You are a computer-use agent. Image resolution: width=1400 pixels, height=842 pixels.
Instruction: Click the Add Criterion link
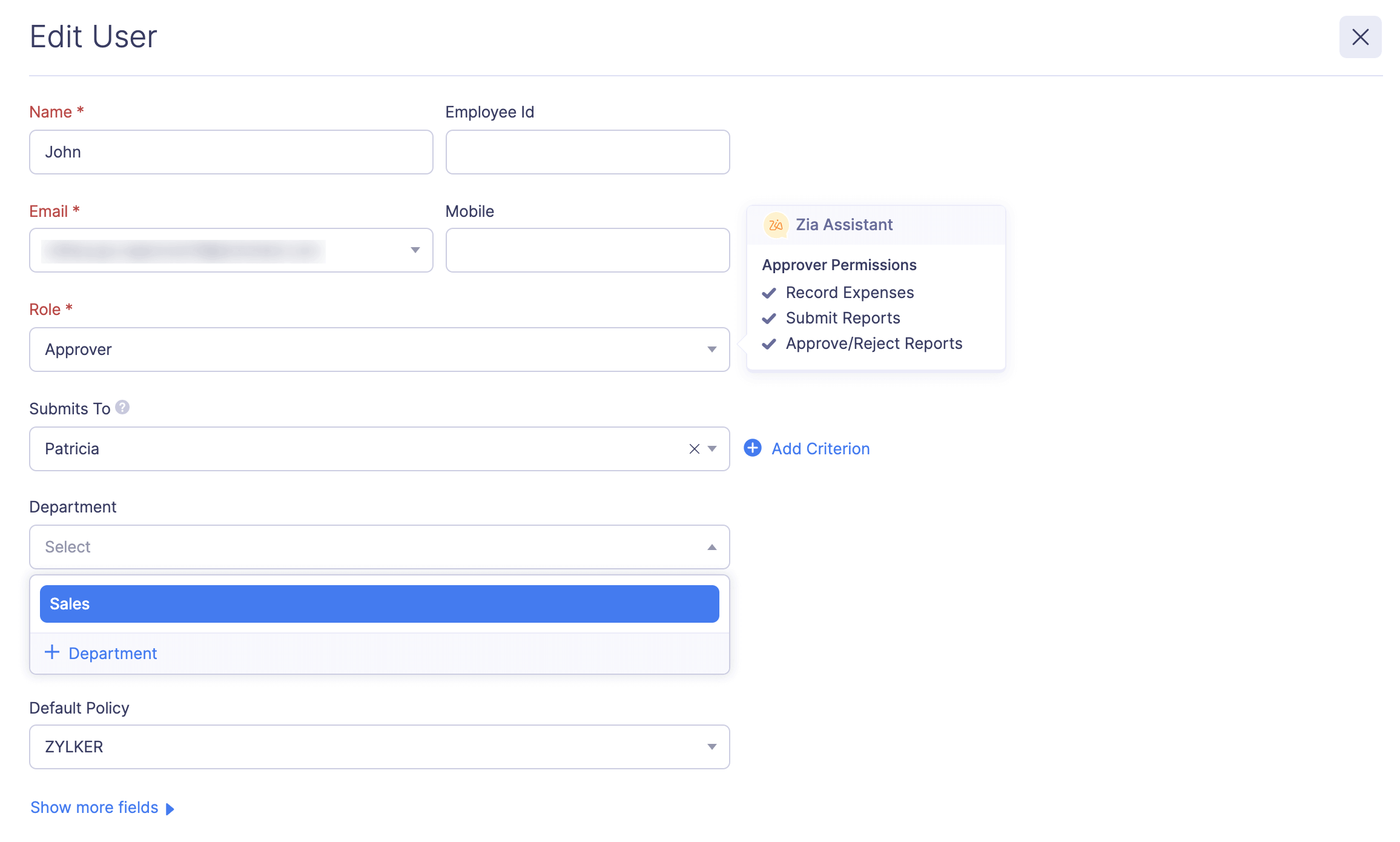pyautogui.click(x=820, y=448)
